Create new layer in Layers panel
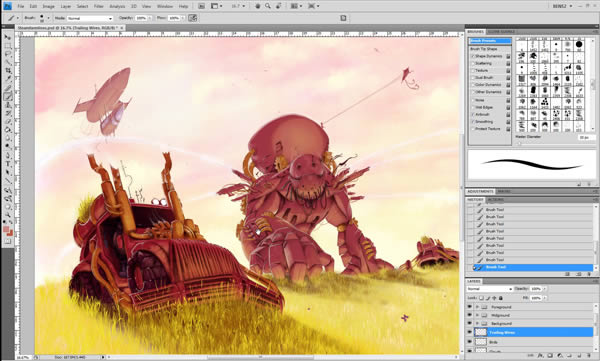600x361 pixels. [580, 356]
